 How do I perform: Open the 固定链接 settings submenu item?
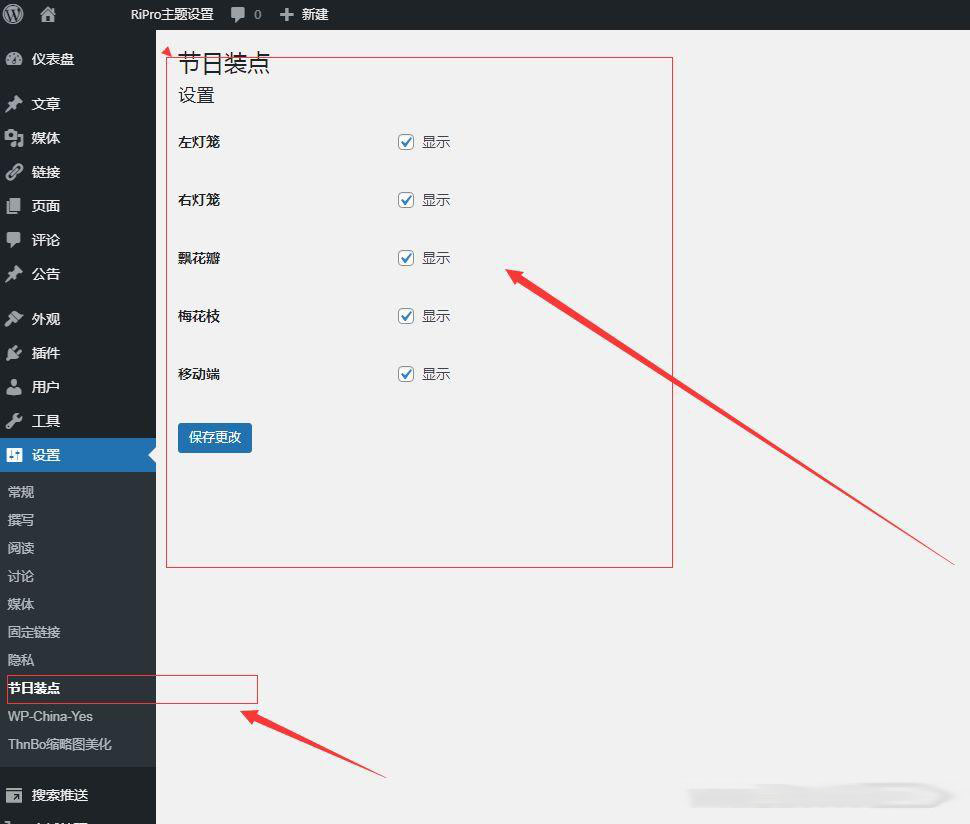[34, 632]
